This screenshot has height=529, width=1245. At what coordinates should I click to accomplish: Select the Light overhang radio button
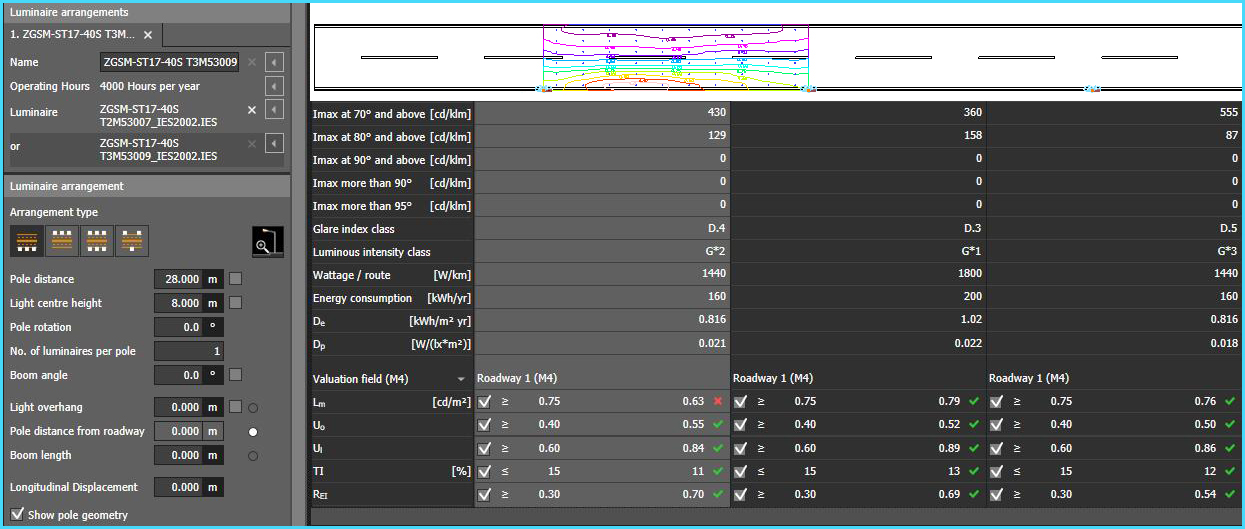(253, 407)
